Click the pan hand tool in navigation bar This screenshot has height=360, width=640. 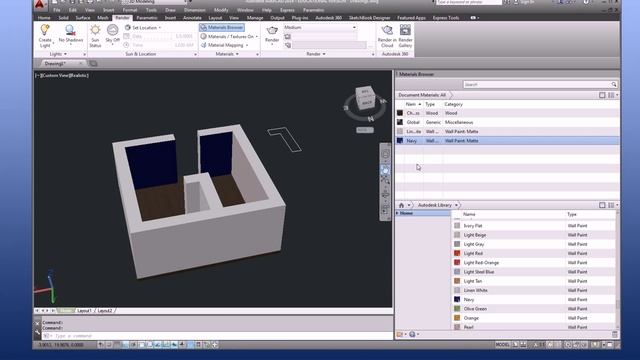385,170
